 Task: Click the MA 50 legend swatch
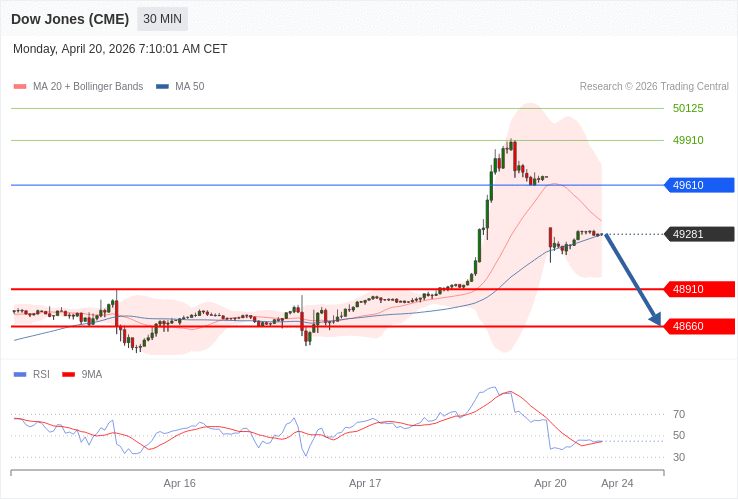[162, 87]
